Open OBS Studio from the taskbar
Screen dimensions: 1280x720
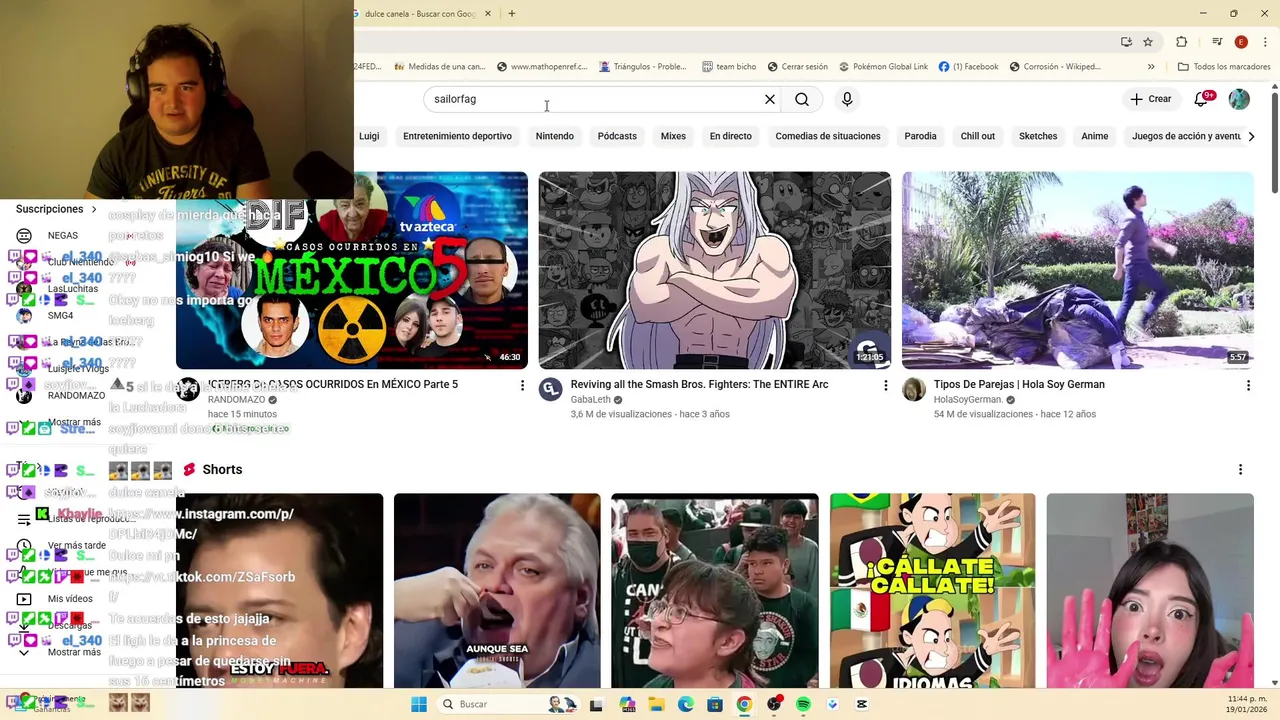point(774,704)
